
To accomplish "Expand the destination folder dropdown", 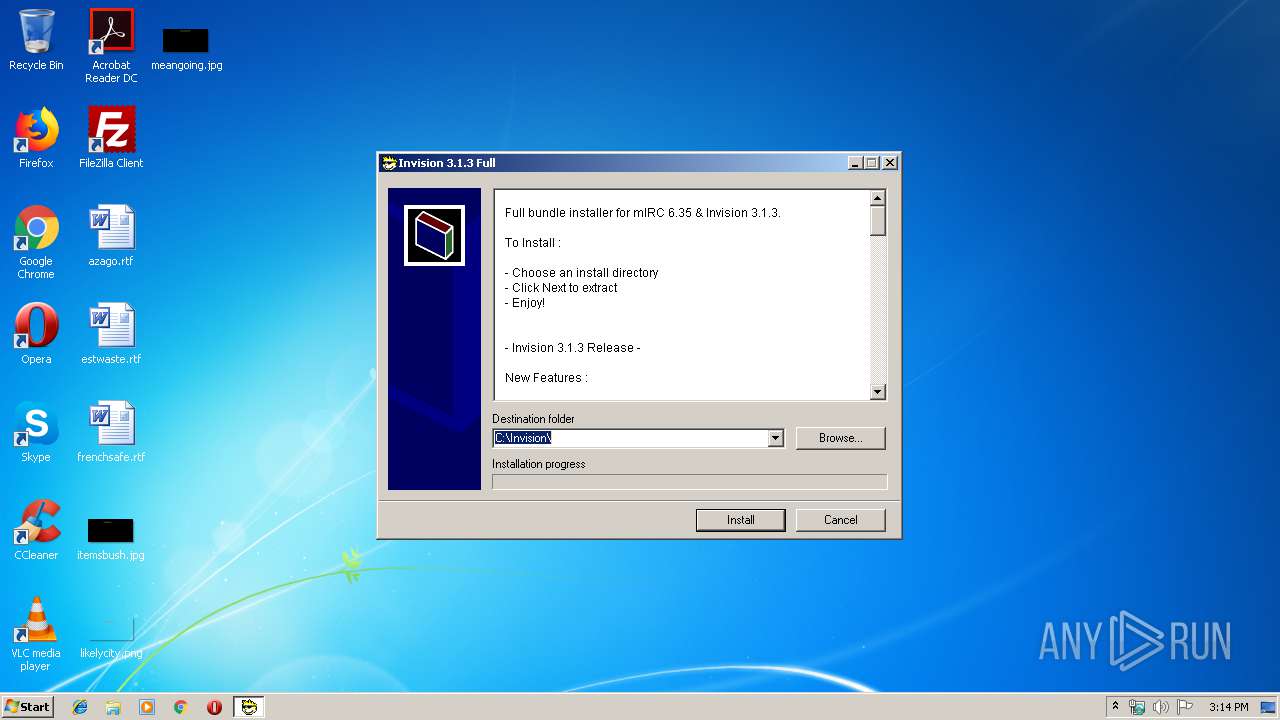I will 775,438.
